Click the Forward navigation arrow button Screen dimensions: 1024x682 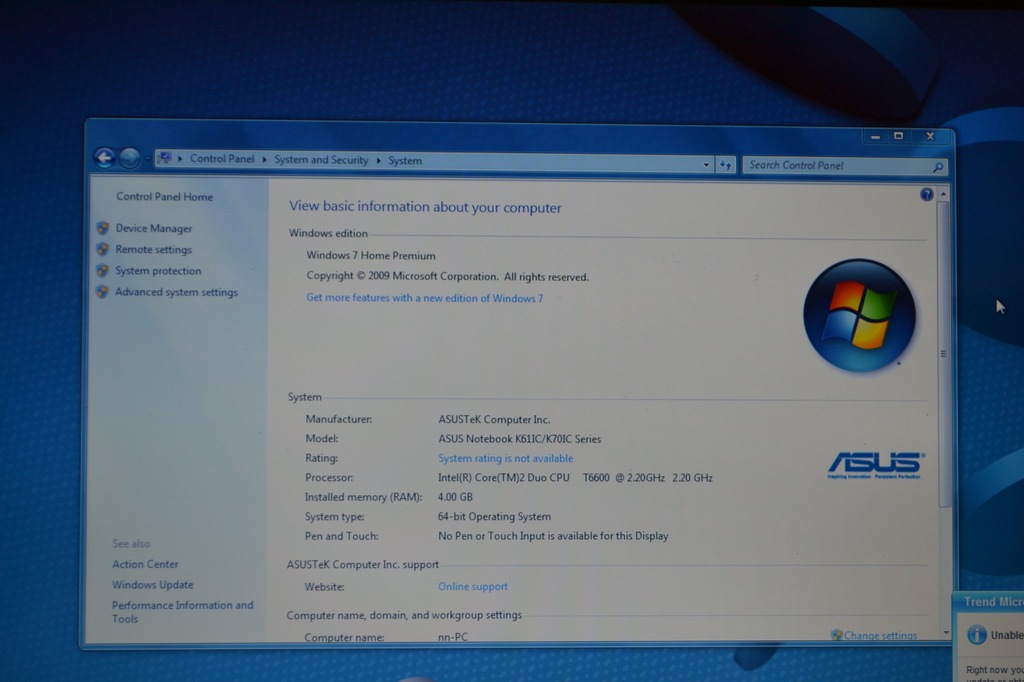coord(129,157)
